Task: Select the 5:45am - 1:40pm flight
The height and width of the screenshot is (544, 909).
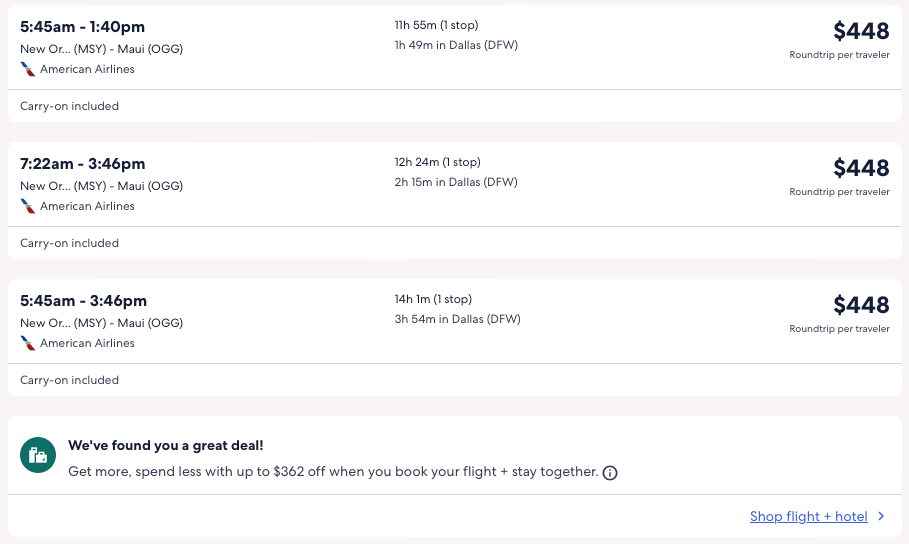Action: click(83, 27)
